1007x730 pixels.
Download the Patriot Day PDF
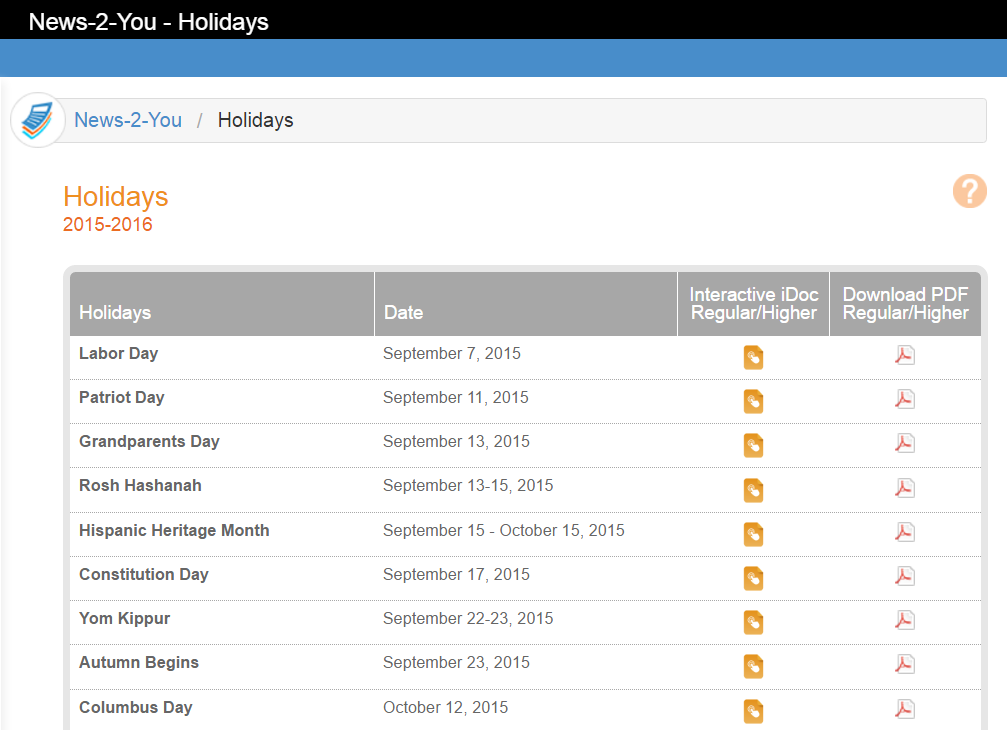click(x=905, y=399)
